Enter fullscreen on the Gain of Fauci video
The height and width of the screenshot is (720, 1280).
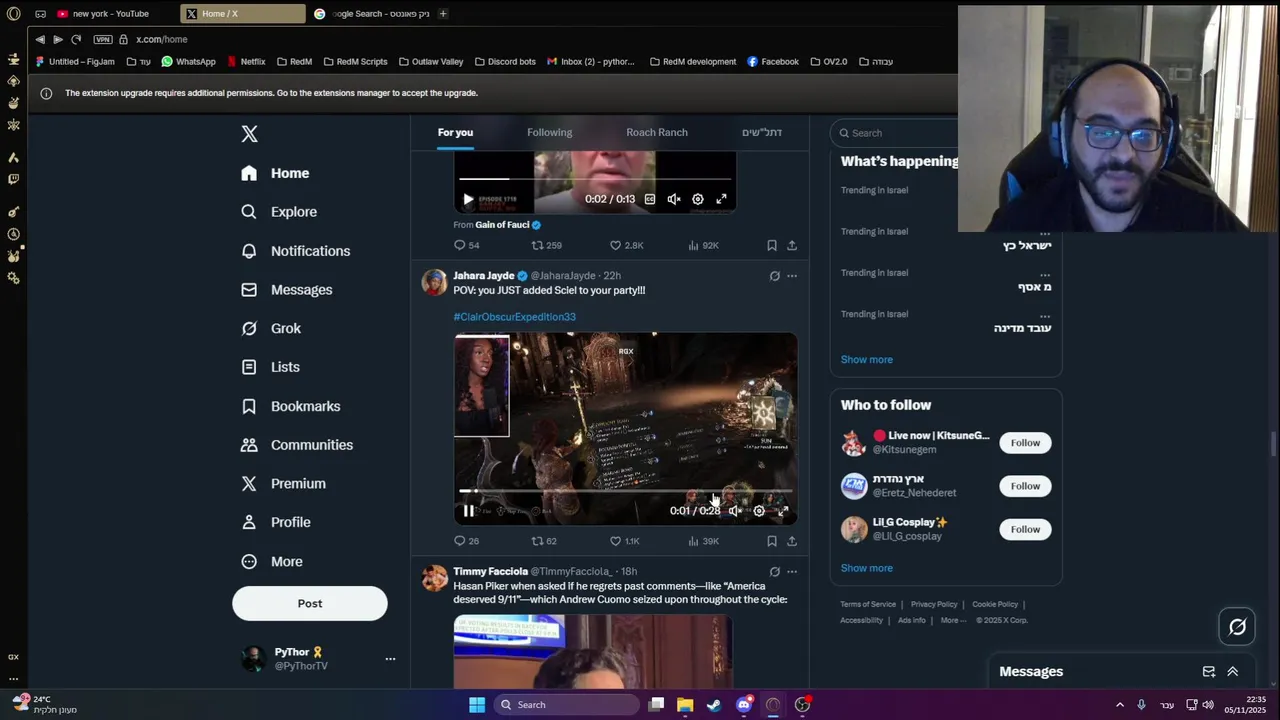(x=722, y=199)
